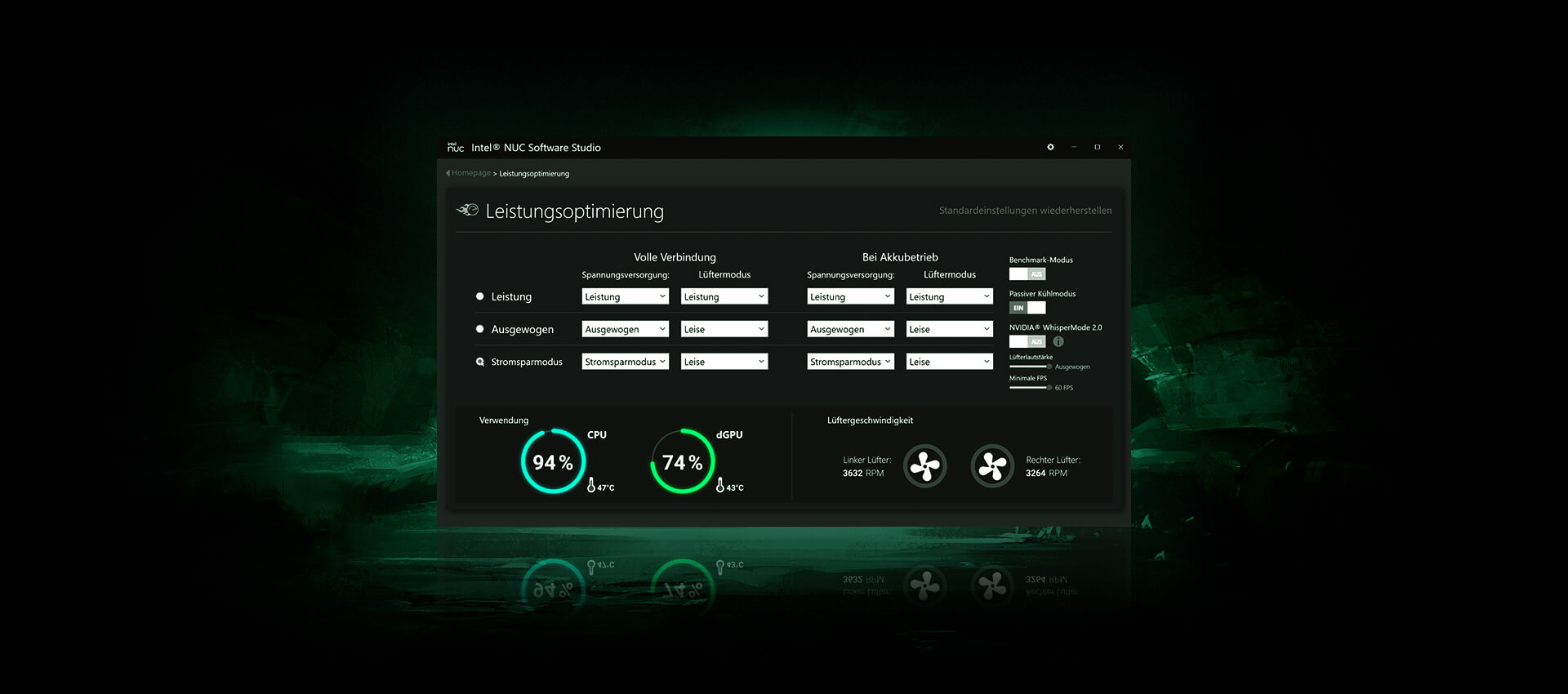
Task: Click the dGPU thermometer icon
Action: [720, 485]
